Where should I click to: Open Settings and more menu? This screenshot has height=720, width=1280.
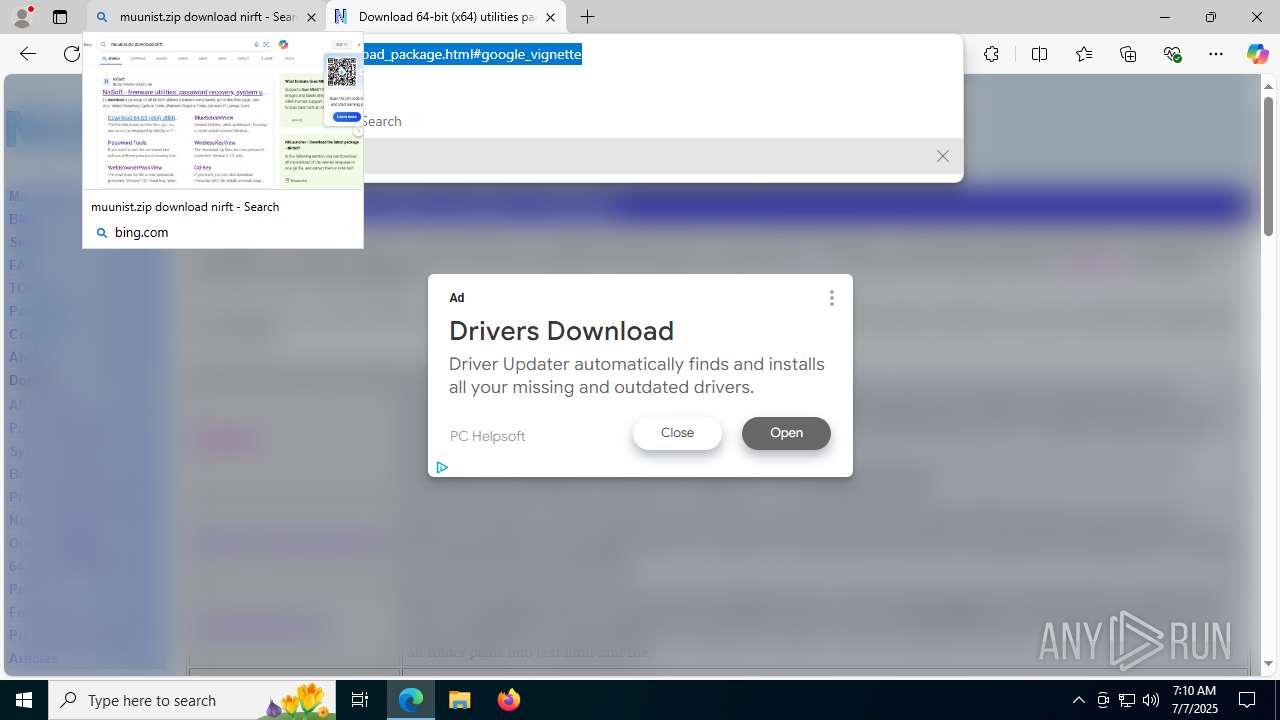[x=1216, y=54]
